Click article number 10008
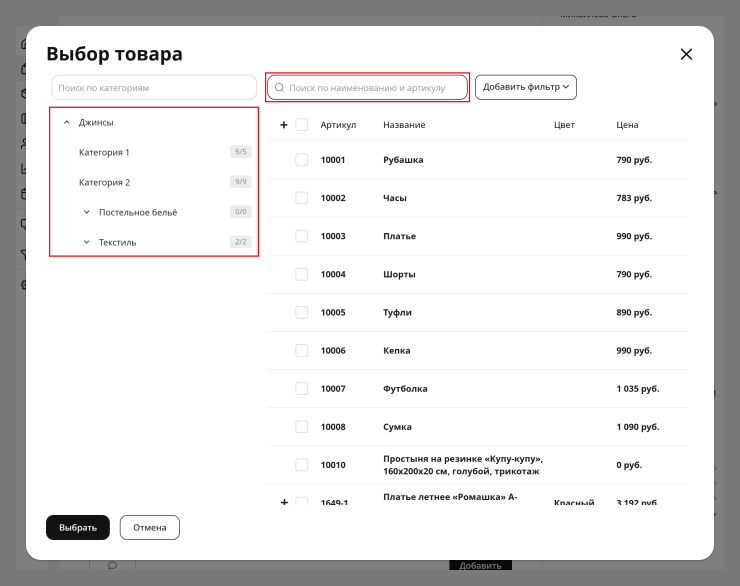Image resolution: width=740 pixels, height=586 pixels. (333, 427)
